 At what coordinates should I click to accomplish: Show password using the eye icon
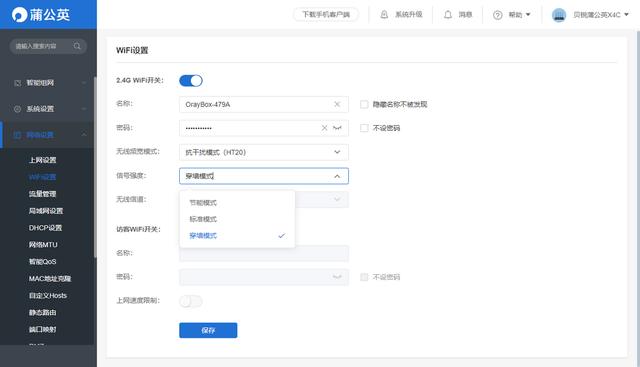pyautogui.click(x=337, y=128)
